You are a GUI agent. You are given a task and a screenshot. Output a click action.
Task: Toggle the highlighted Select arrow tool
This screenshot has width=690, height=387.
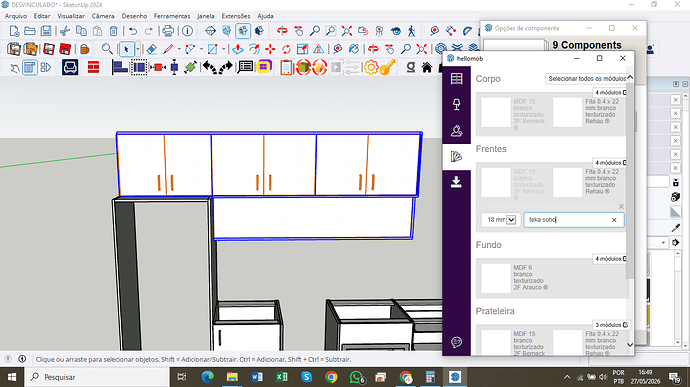pos(126,49)
